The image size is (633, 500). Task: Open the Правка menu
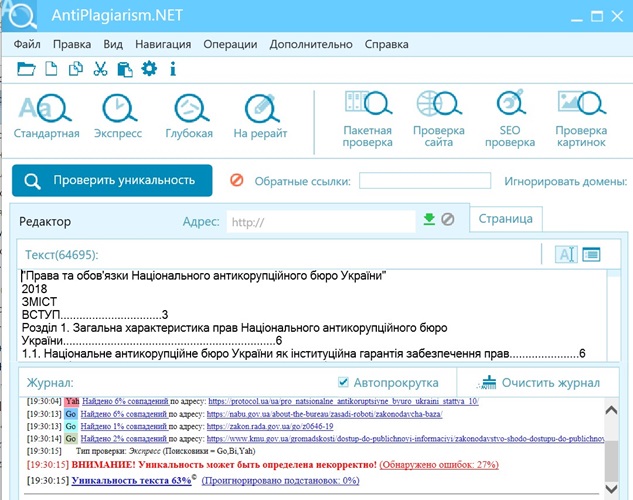(x=72, y=44)
